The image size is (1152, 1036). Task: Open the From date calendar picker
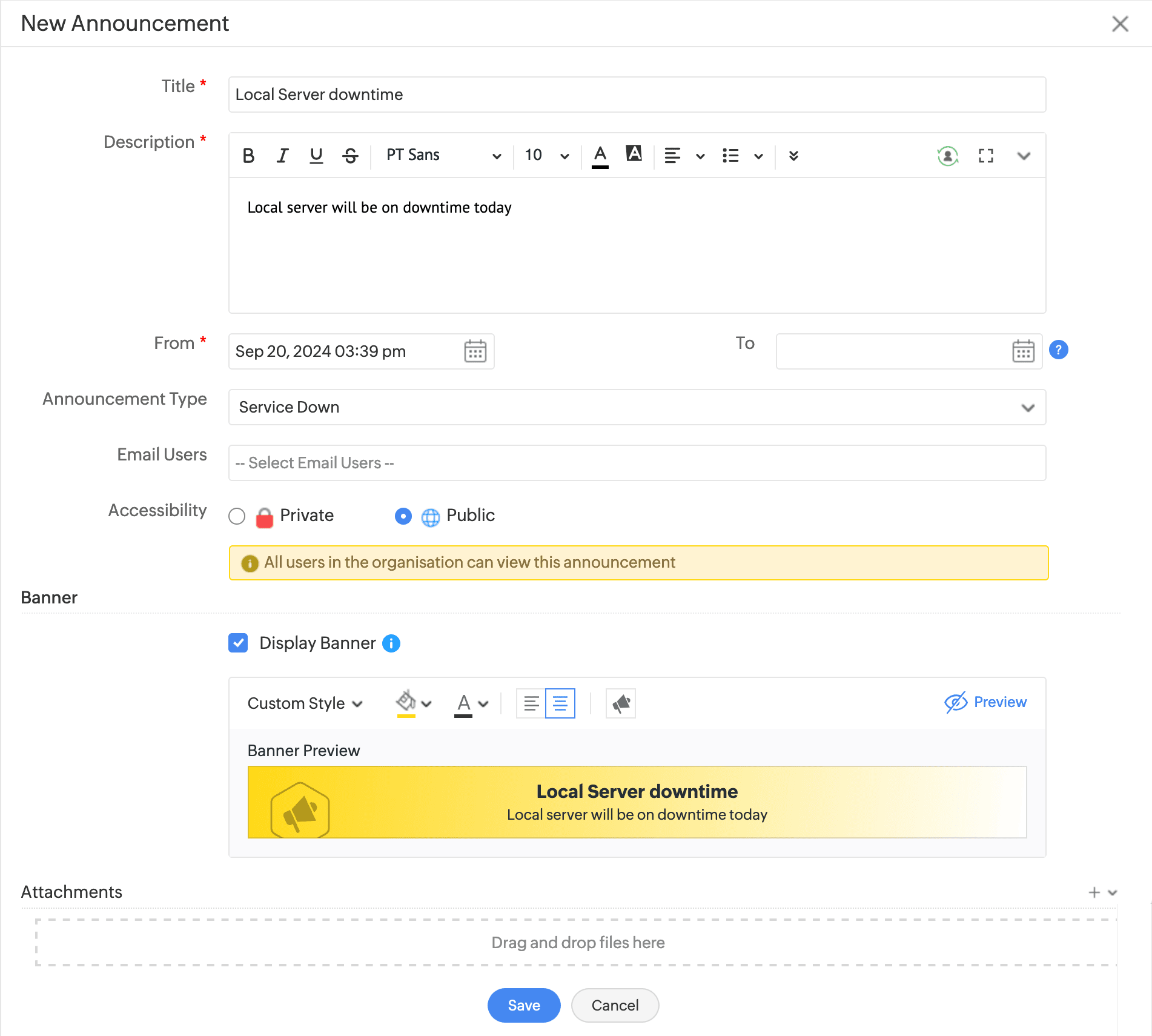click(x=475, y=351)
